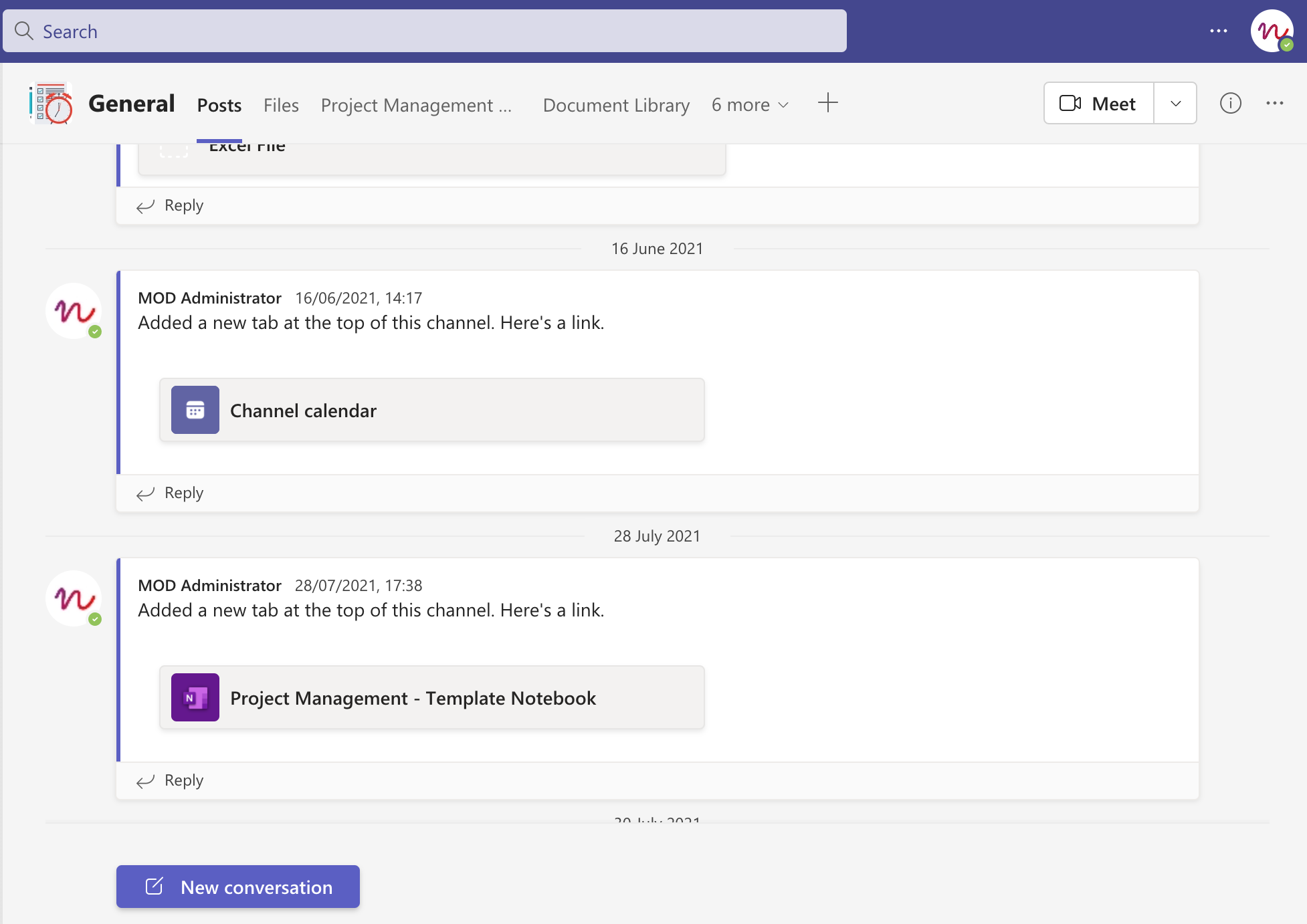This screenshot has width=1307, height=924.
Task: Click MOD Administrator avatar on 16 June post
Action: pyautogui.click(x=74, y=311)
